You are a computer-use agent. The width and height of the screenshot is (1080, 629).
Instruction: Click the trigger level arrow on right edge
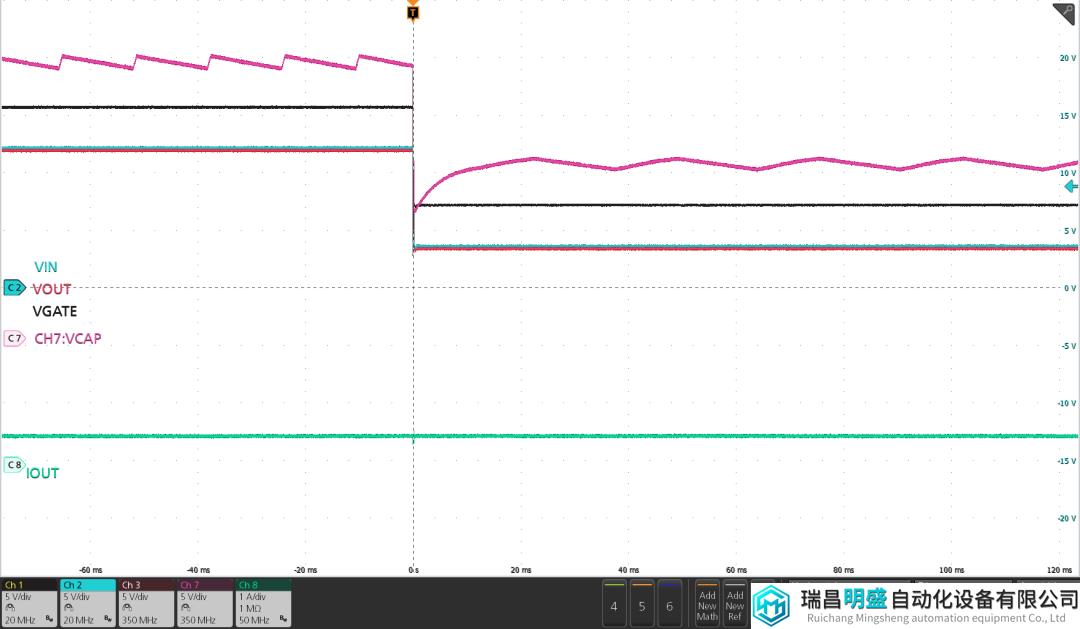pos(1071,187)
